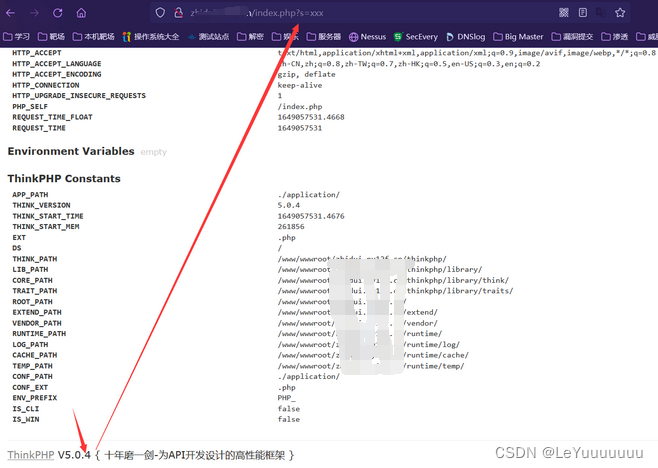Open the 测试站点 bookmark
Viewport: 658px width, 468px height.
pos(209,37)
